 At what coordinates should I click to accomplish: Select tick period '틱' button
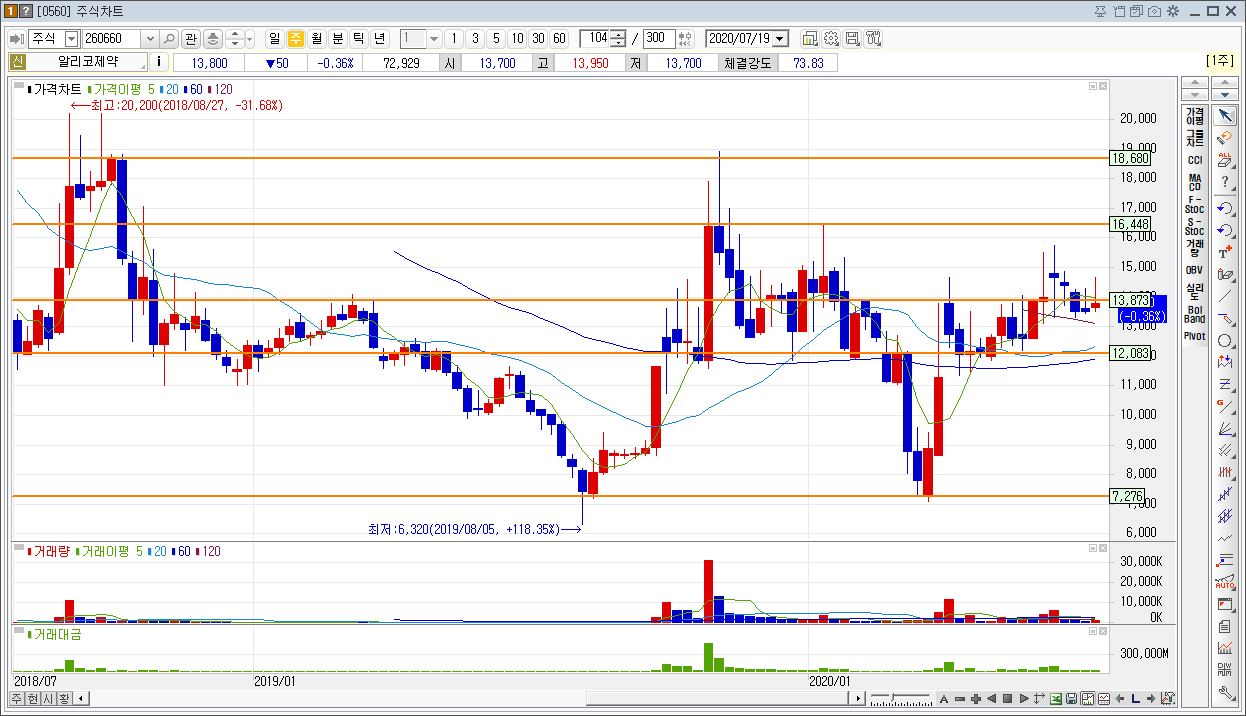(x=358, y=39)
